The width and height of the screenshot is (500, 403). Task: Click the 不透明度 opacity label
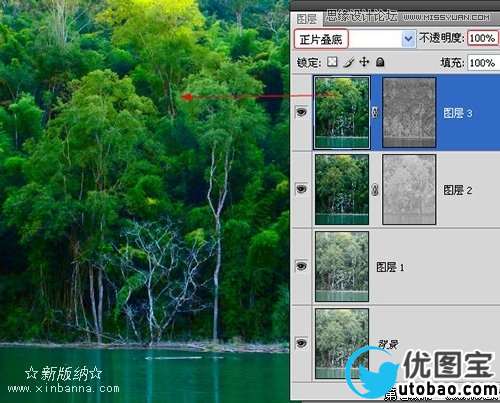point(442,38)
